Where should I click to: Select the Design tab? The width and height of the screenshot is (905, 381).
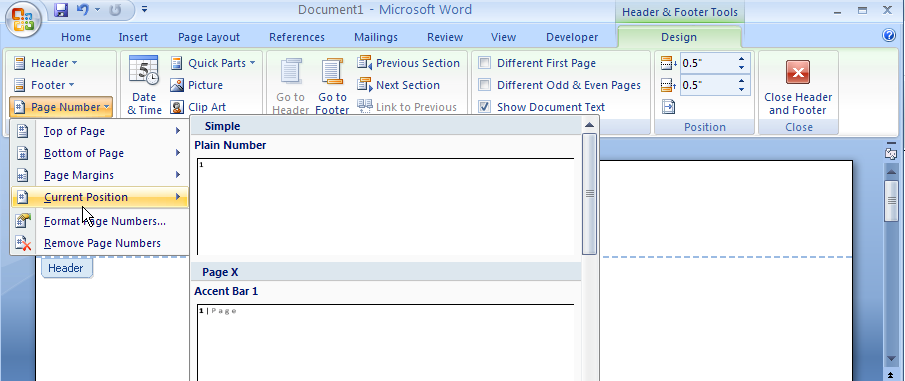click(x=679, y=37)
